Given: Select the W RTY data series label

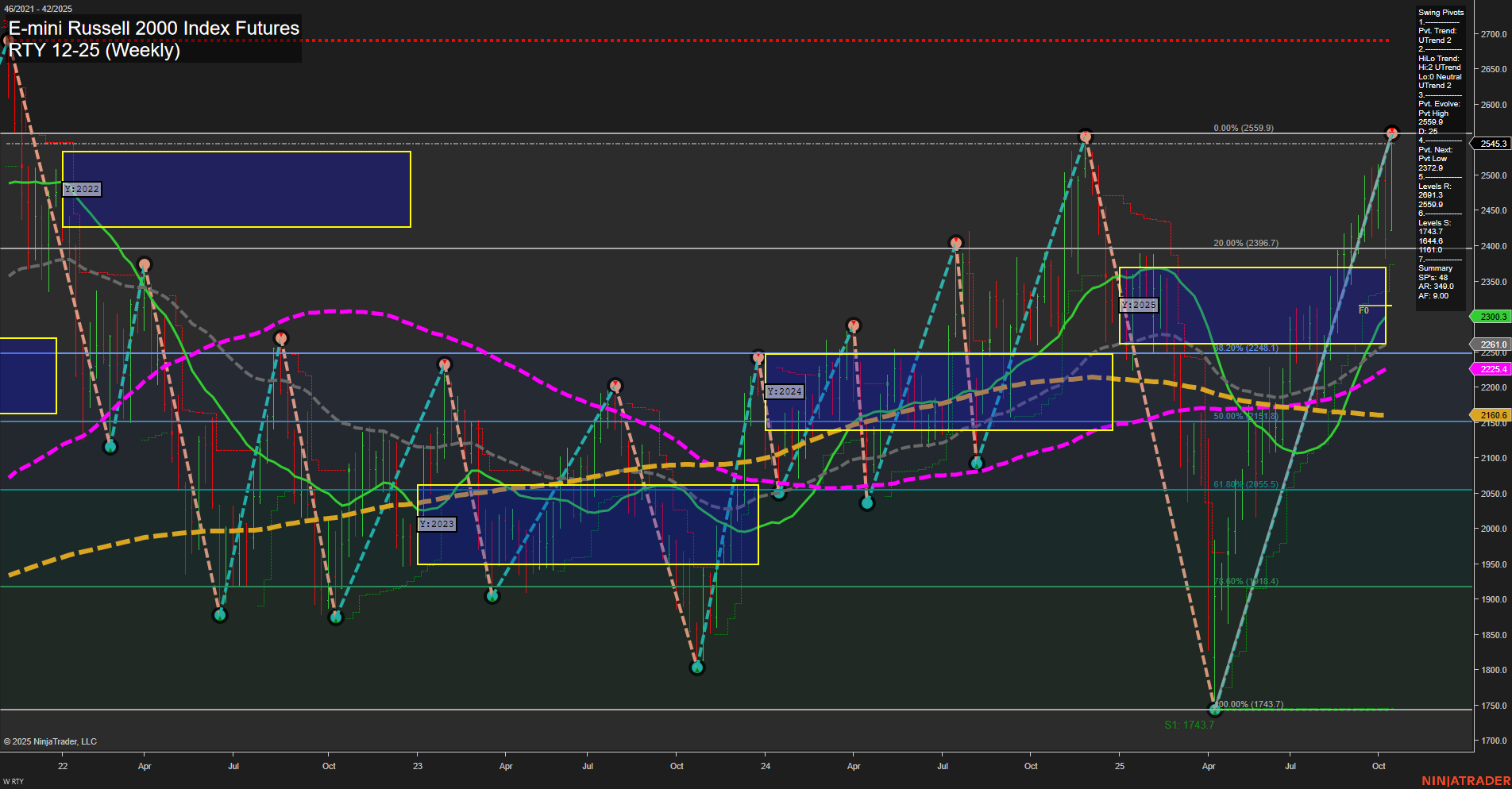Looking at the screenshot, I should pos(15,780).
